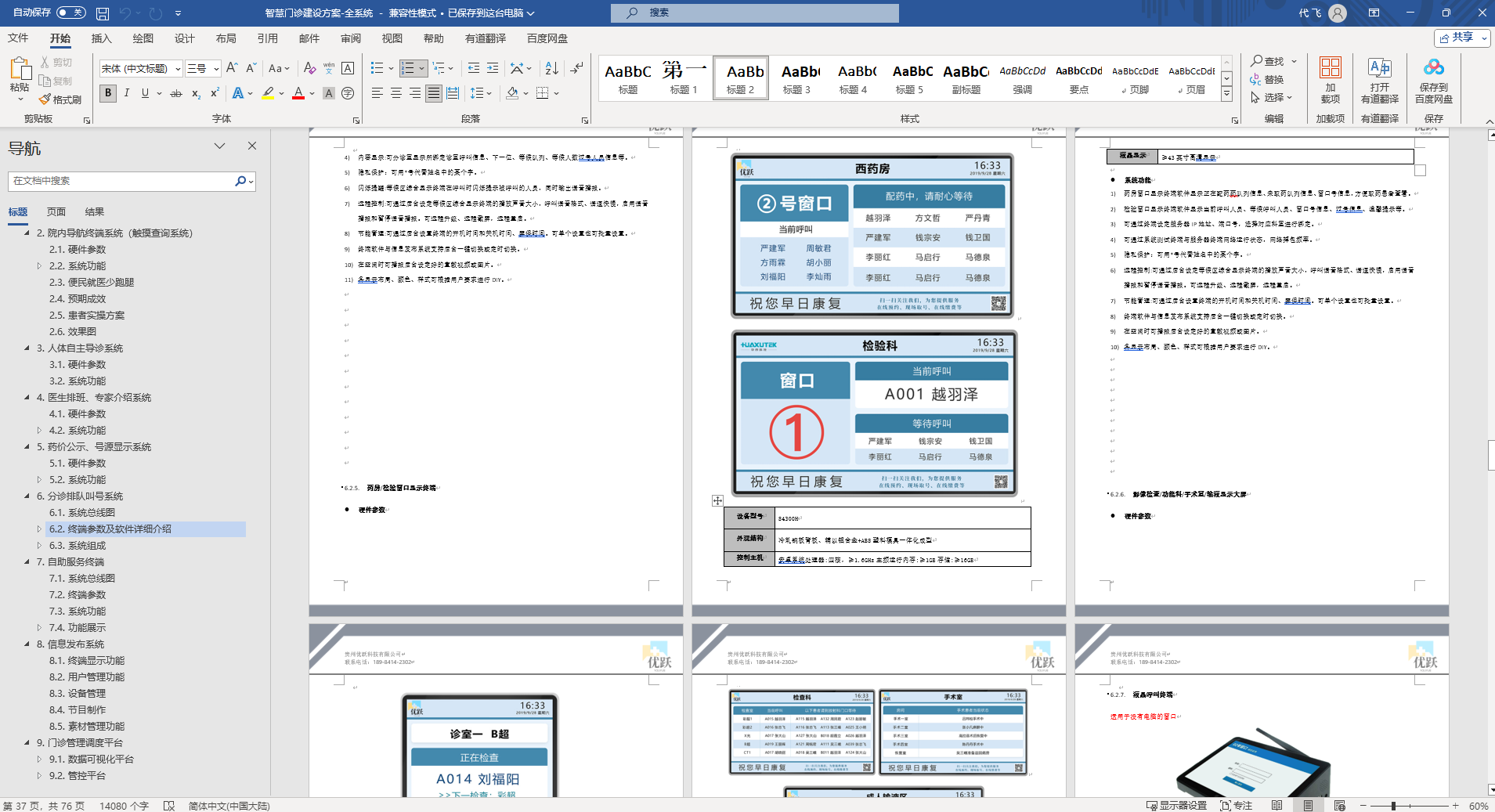Open navigation pane options chevron

tap(219, 146)
